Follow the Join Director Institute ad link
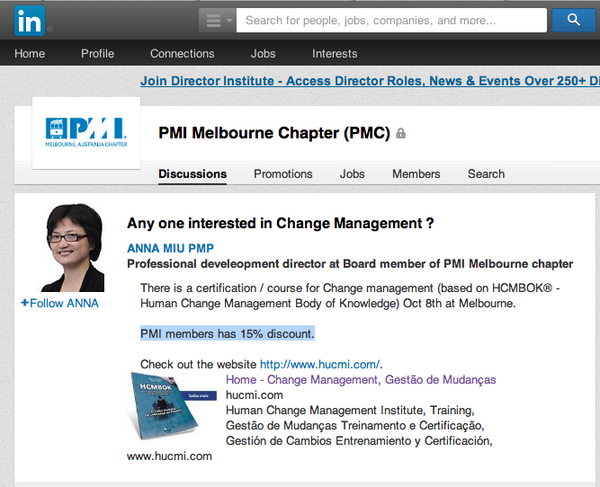The height and width of the screenshot is (487, 600). tap(370, 81)
